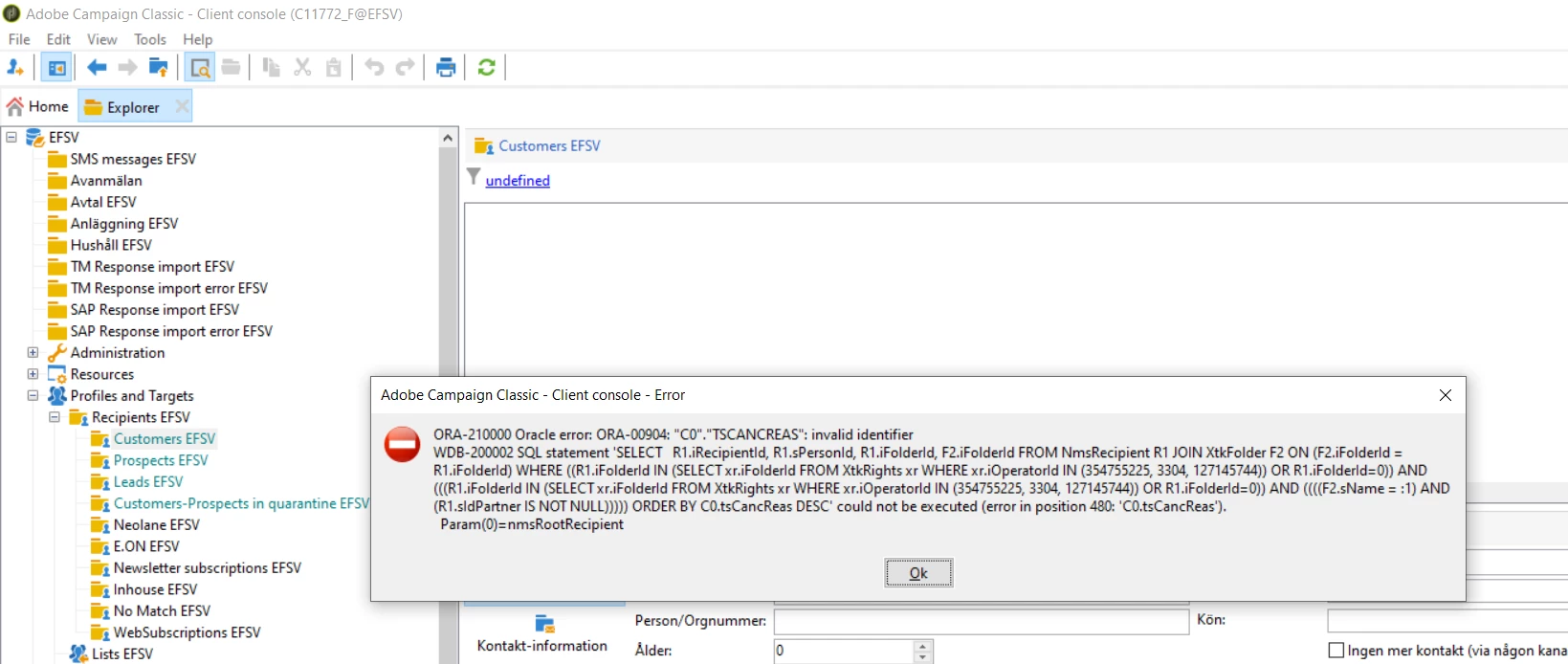Select Hushåll EFSV folder
This screenshot has width=1568, height=664.
click(x=111, y=245)
